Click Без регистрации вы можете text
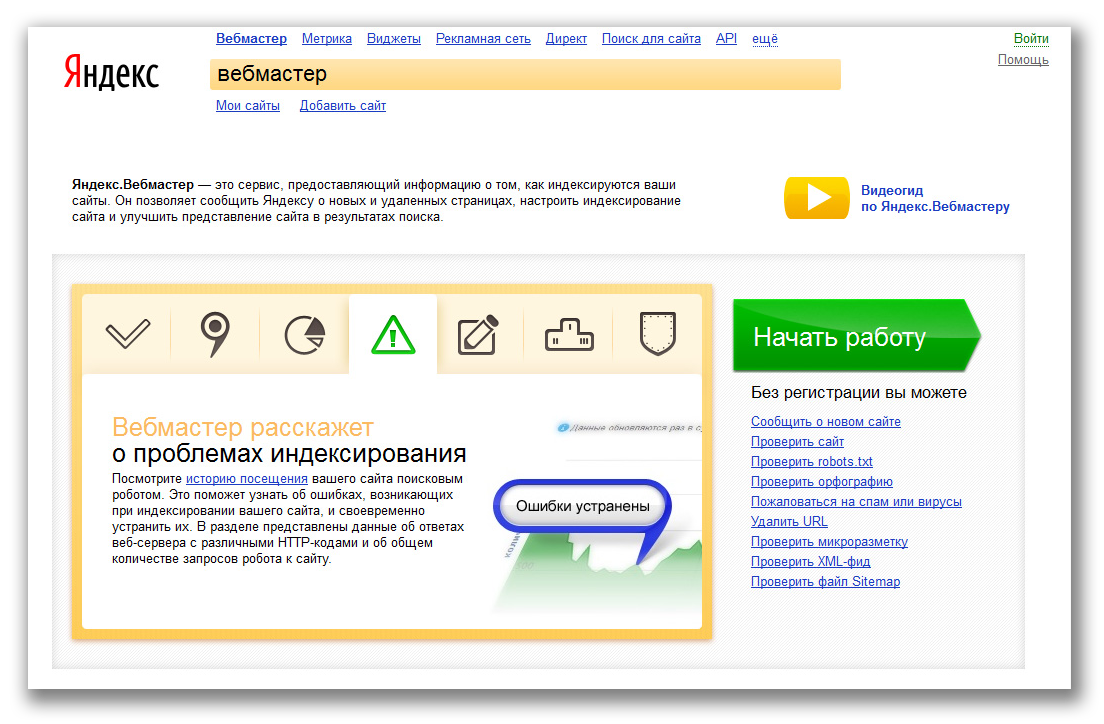This screenshot has width=1104, height=724. [x=858, y=393]
